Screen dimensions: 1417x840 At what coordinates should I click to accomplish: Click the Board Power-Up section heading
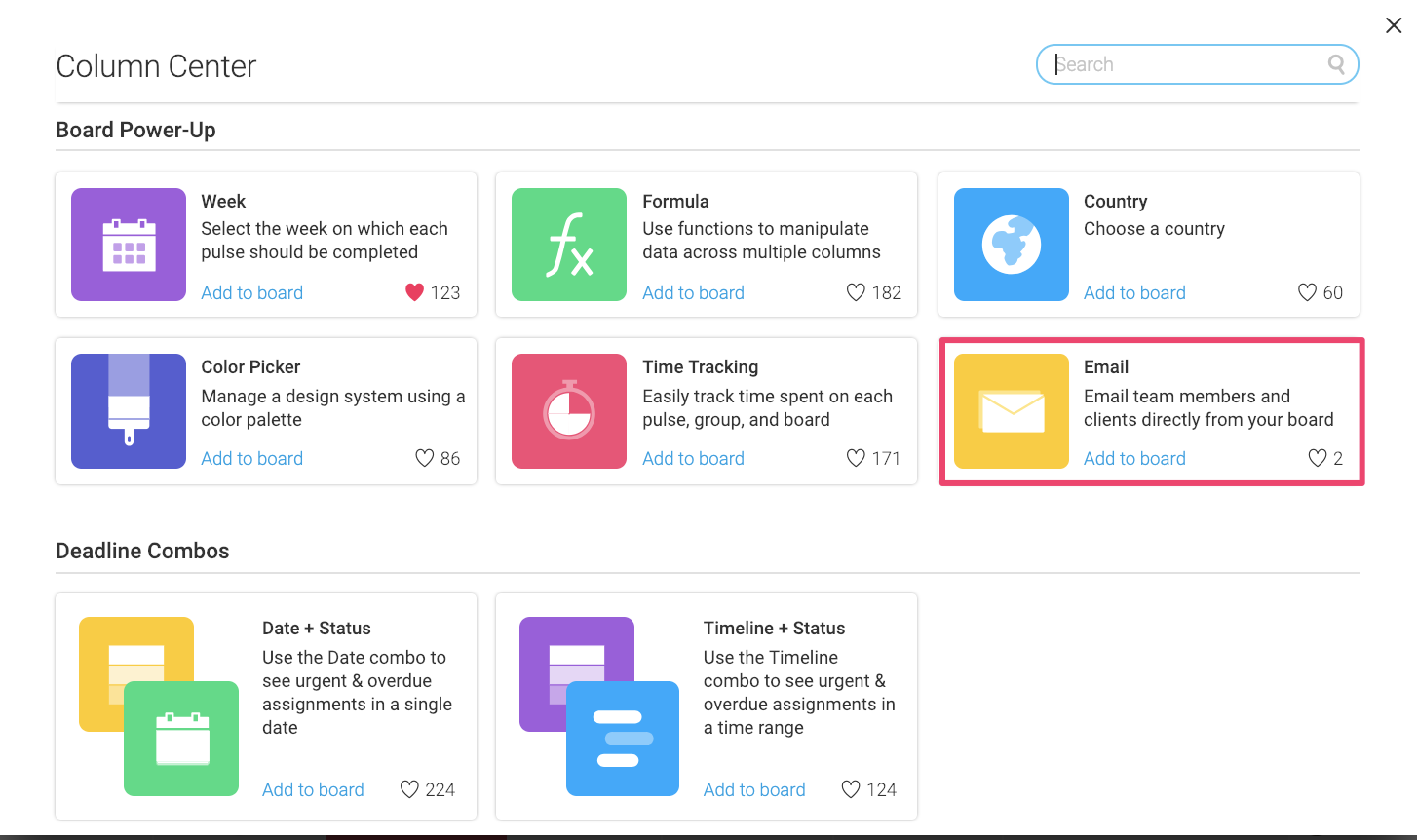[x=135, y=130]
